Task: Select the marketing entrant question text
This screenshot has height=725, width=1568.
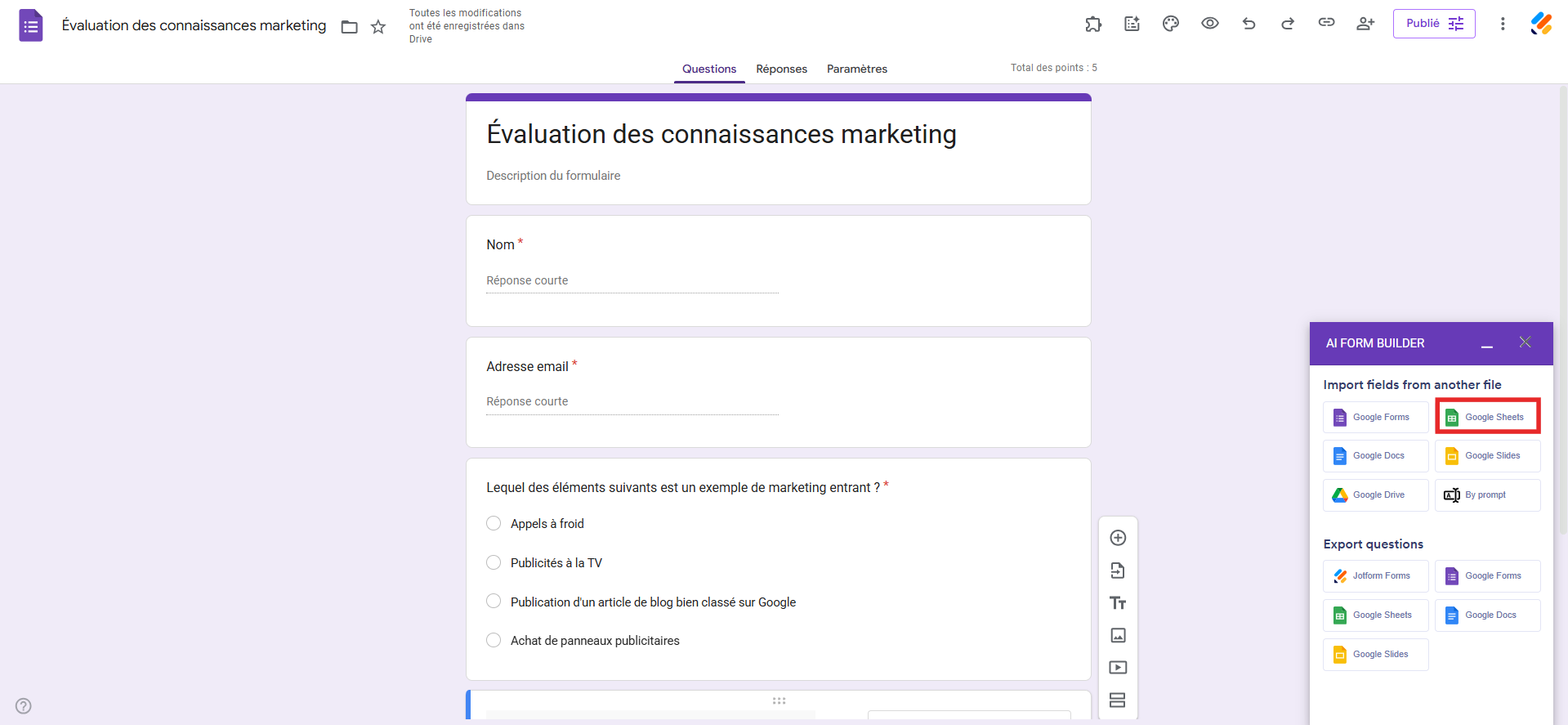Action: click(683, 487)
